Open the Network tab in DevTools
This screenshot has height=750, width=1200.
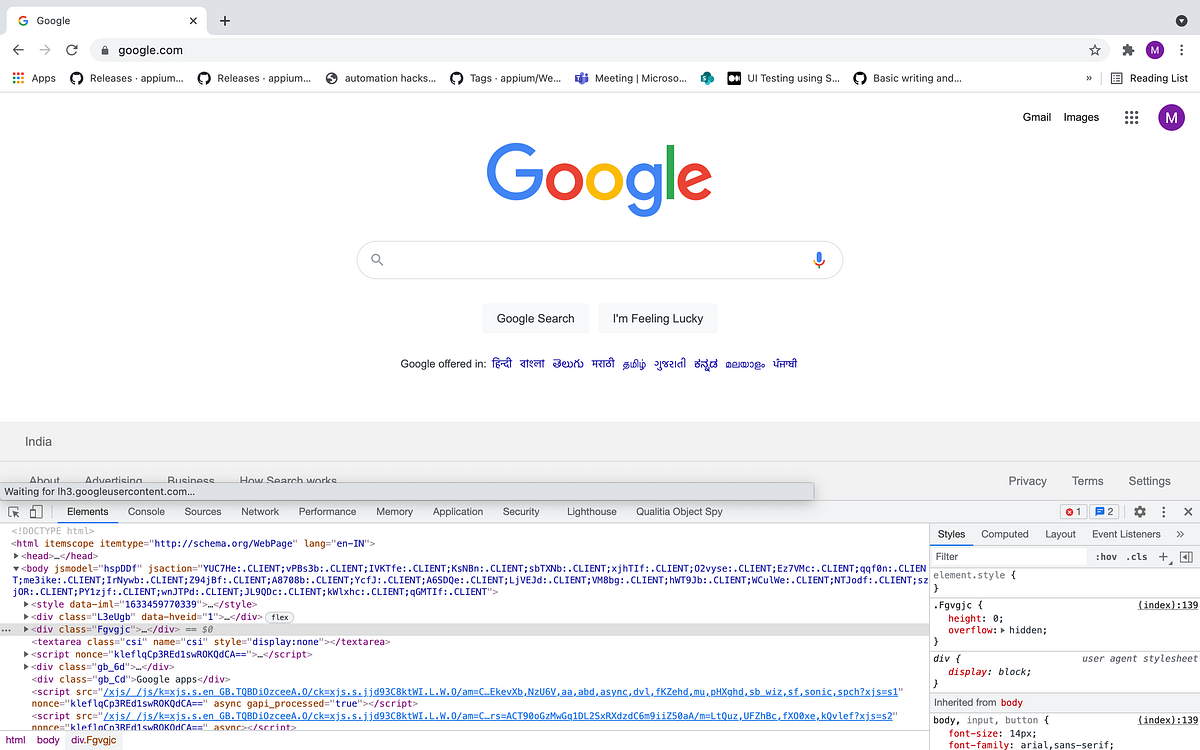pyautogui.click(x=260, y=511)
